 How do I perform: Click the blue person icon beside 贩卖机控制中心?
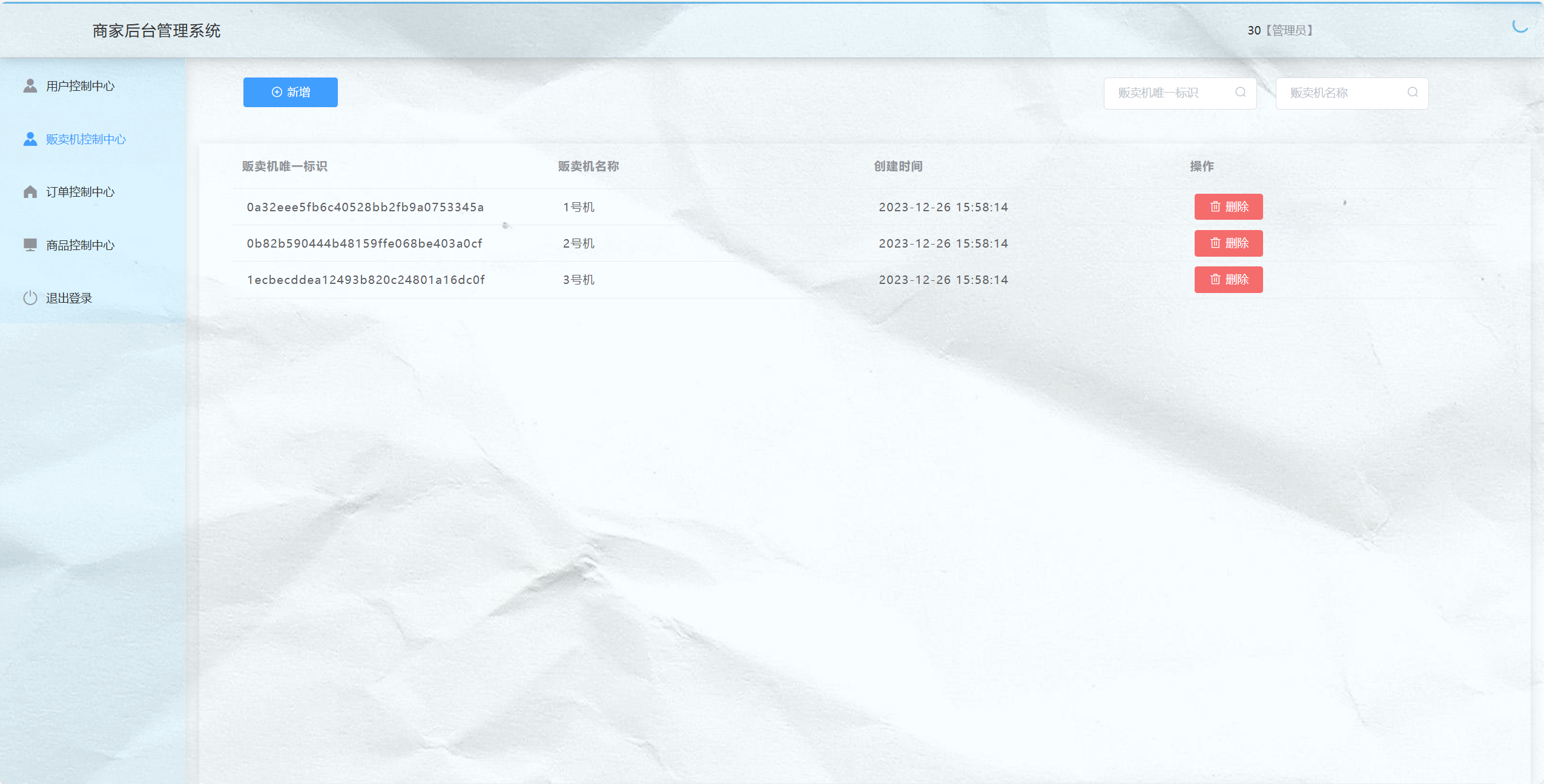(x=30, y=139)
